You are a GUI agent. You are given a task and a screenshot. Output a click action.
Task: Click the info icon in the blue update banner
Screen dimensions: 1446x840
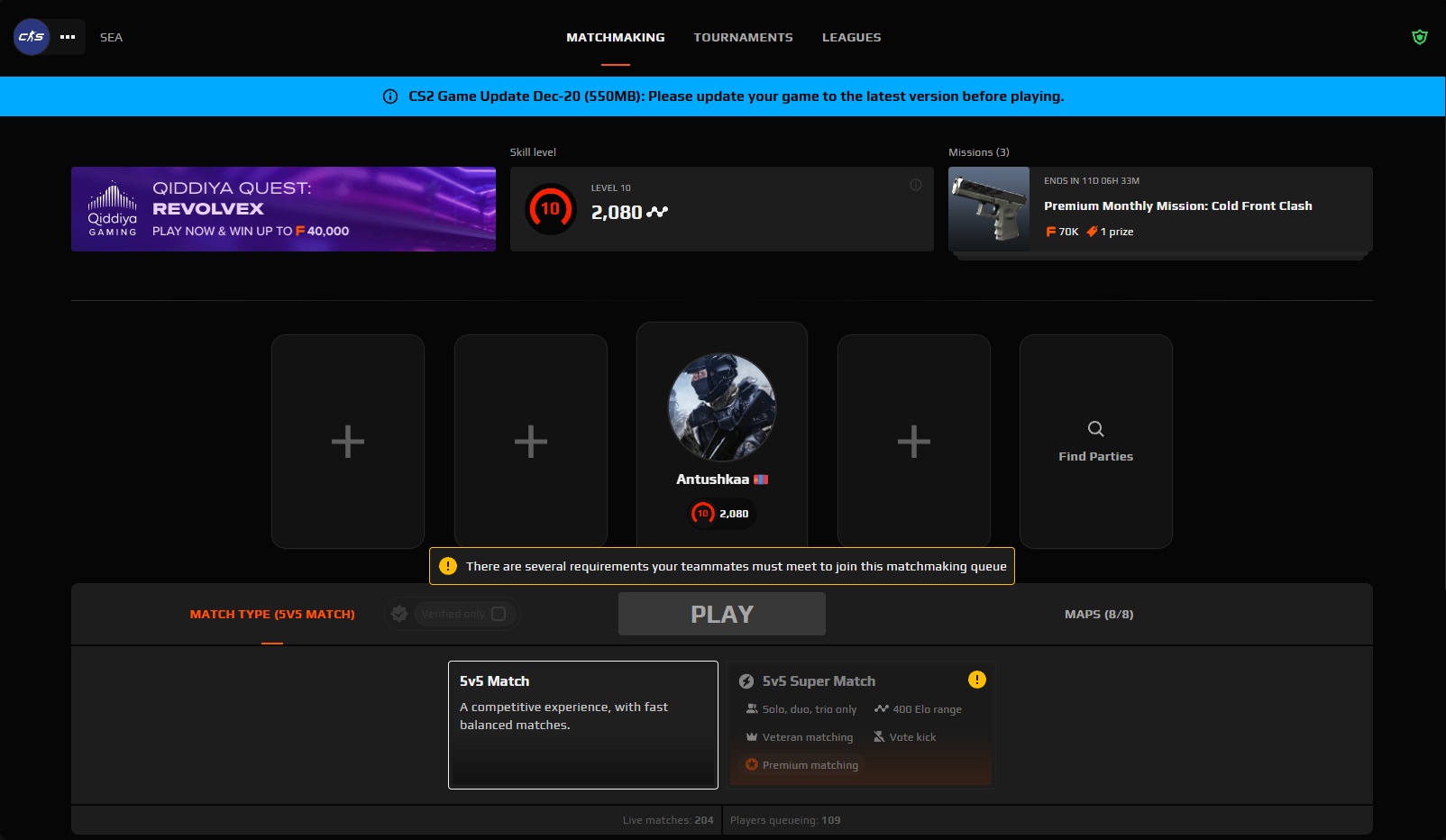click(390, 96)
